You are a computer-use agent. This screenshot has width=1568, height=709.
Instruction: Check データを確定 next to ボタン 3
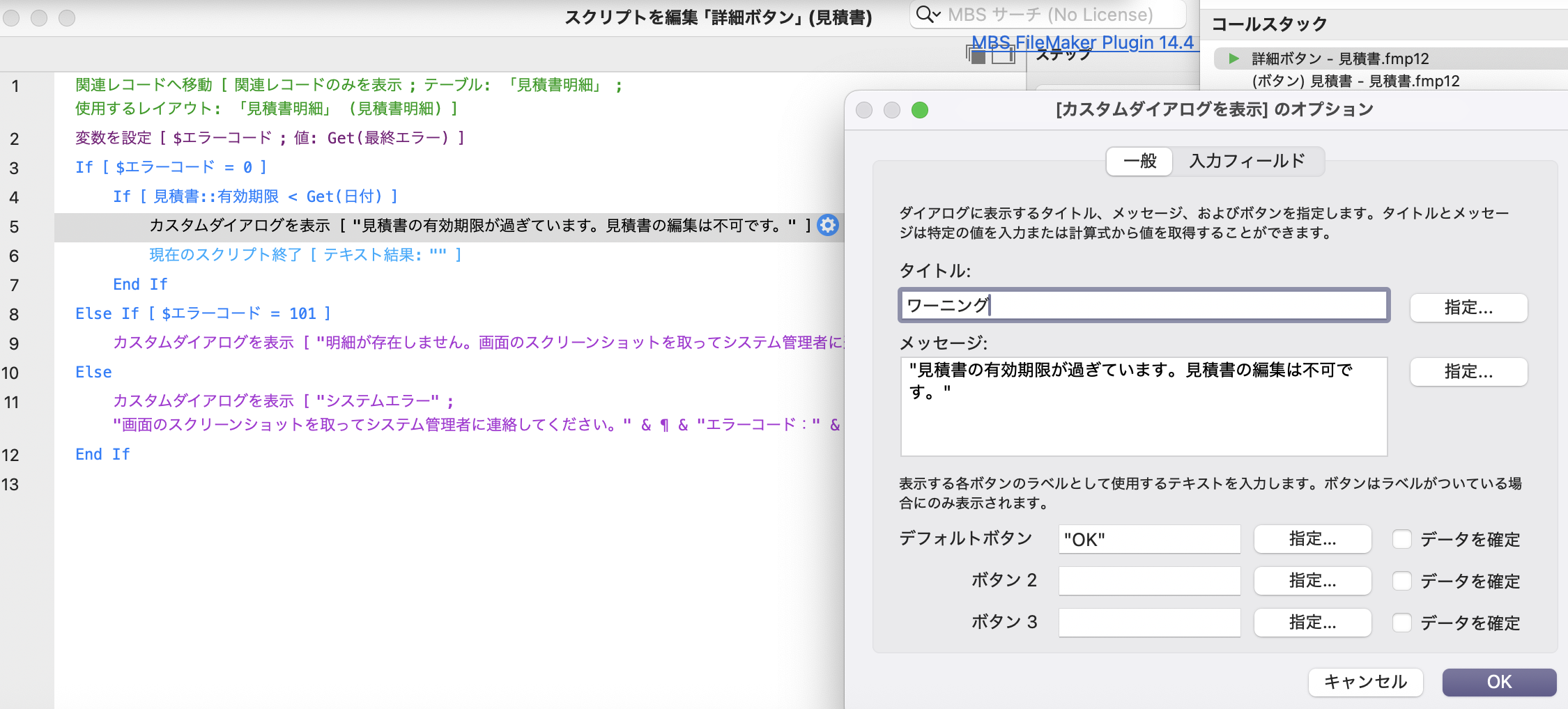(1401, 623)
